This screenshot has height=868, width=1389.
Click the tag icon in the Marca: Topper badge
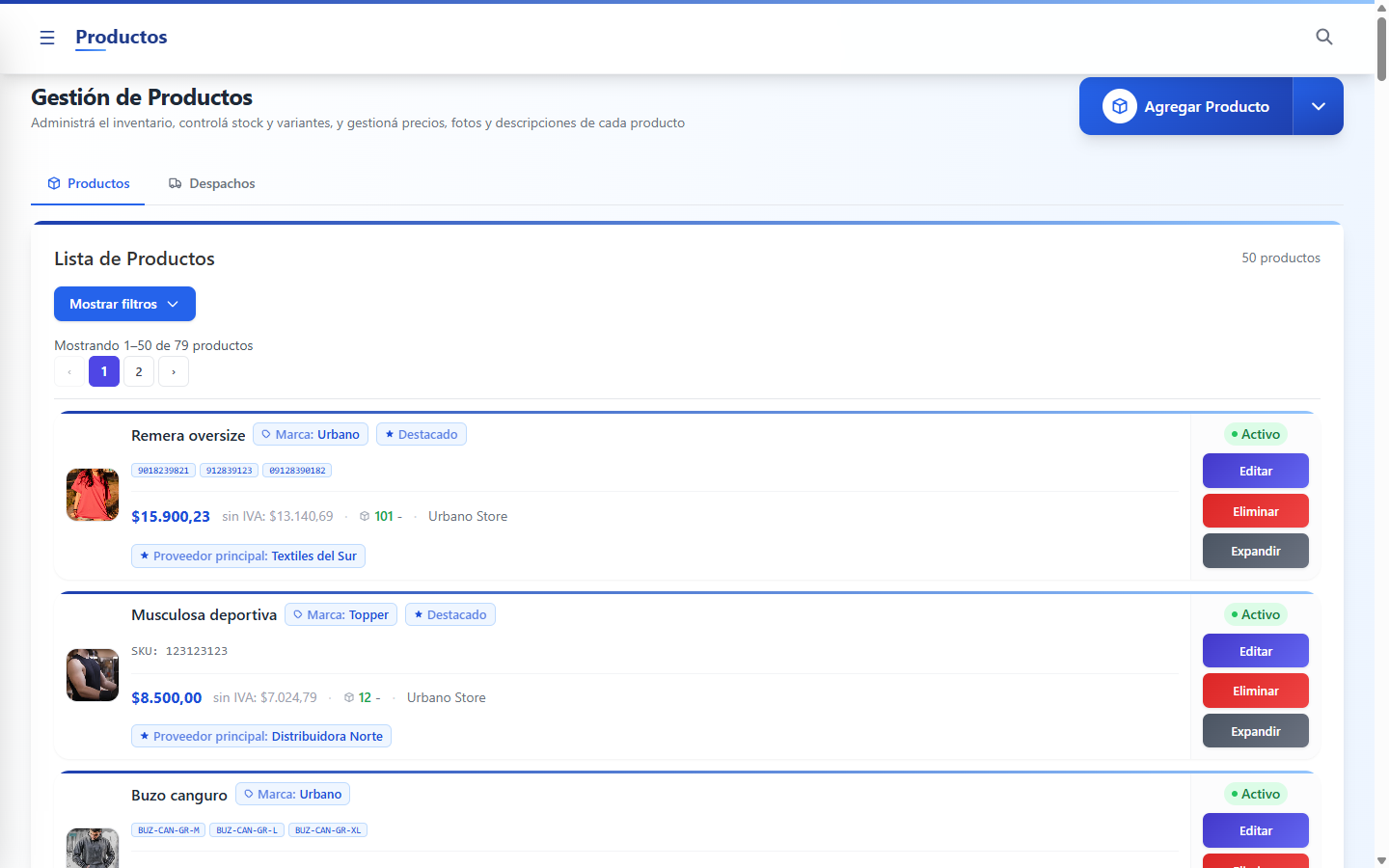(x=298, y=614)
